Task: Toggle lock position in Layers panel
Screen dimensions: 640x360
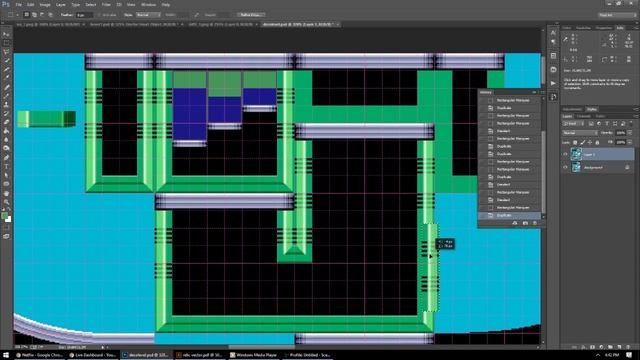Action: click(590, 142)
